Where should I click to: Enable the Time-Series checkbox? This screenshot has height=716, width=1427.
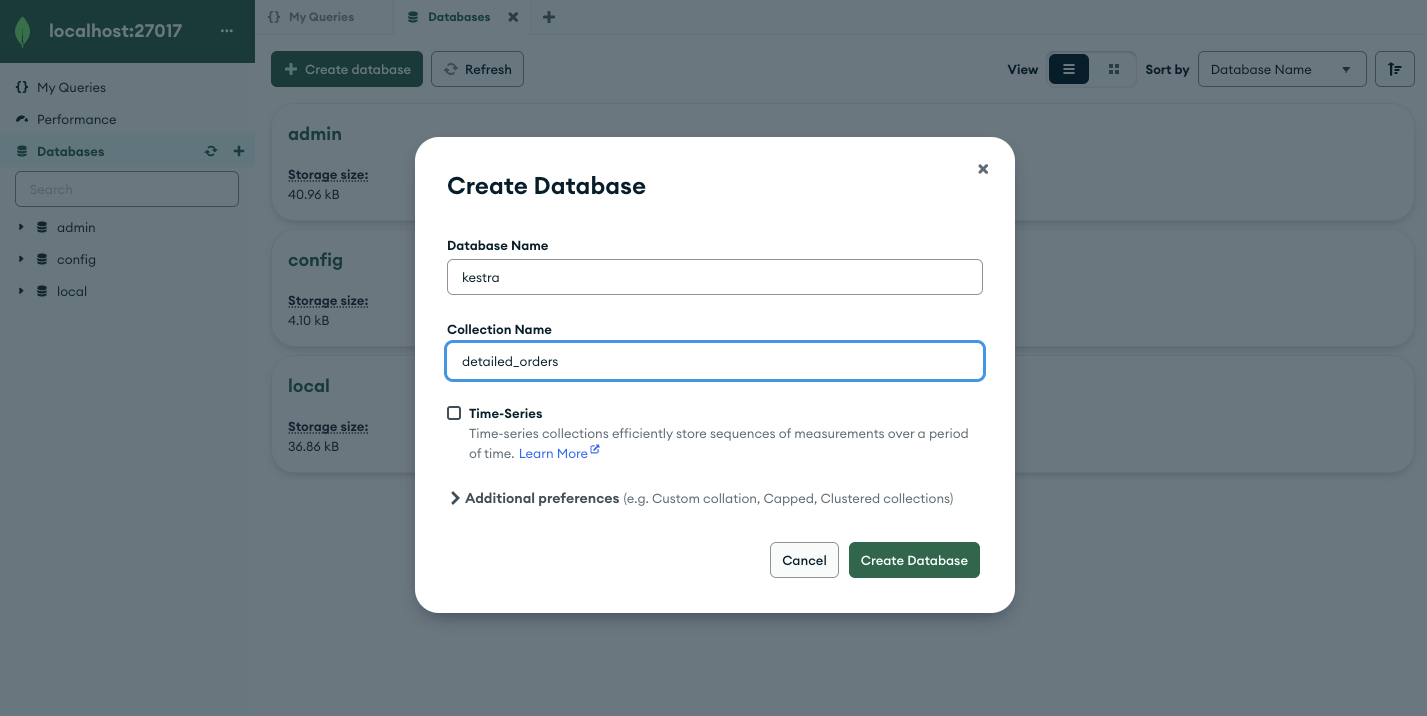(x=454, y=413)
